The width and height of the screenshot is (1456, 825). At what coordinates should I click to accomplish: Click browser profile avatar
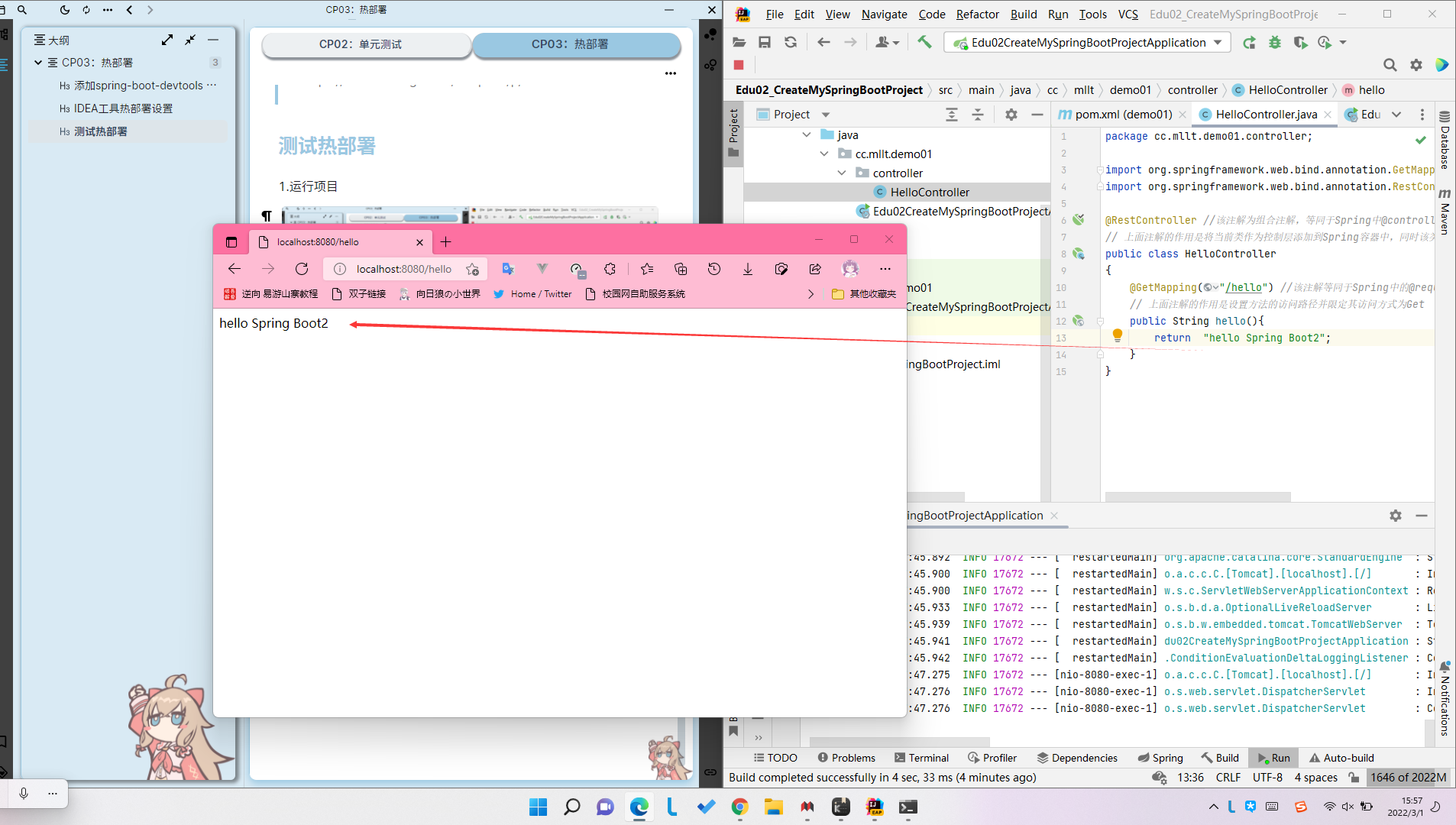(850, 269)
